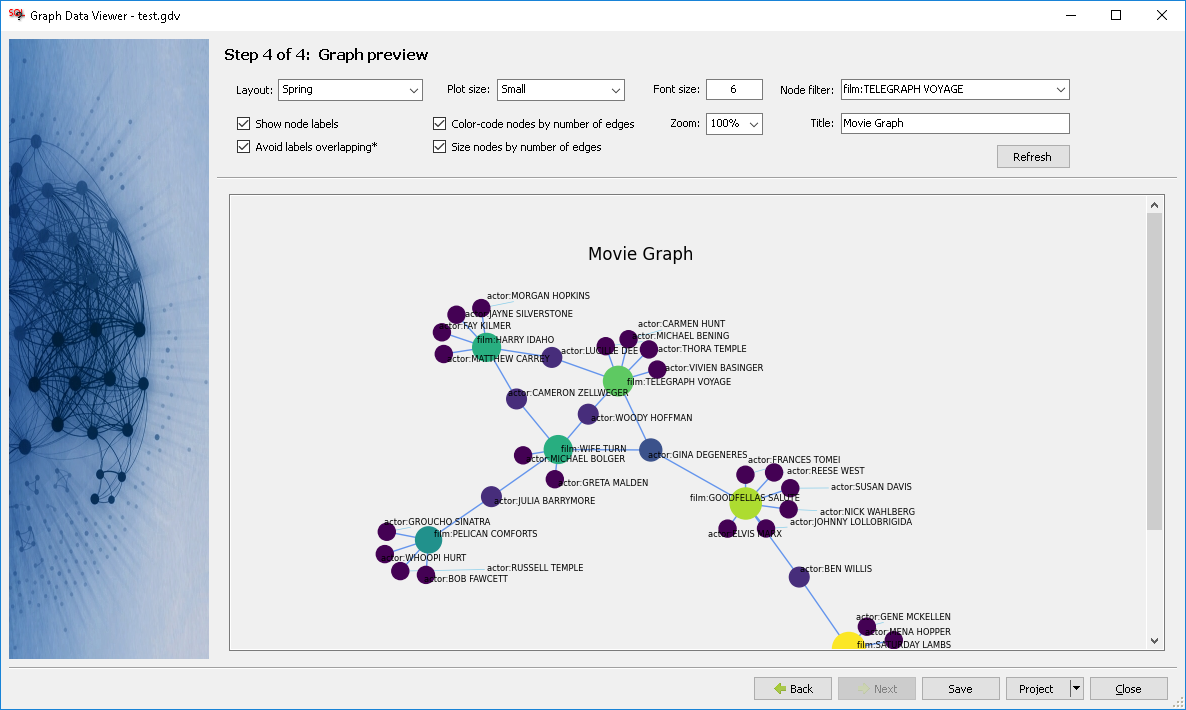Click the actor:MORGAN HOPKINS node
The height and width of the screenshot is (710, 1186).
[x=481, y=308]
